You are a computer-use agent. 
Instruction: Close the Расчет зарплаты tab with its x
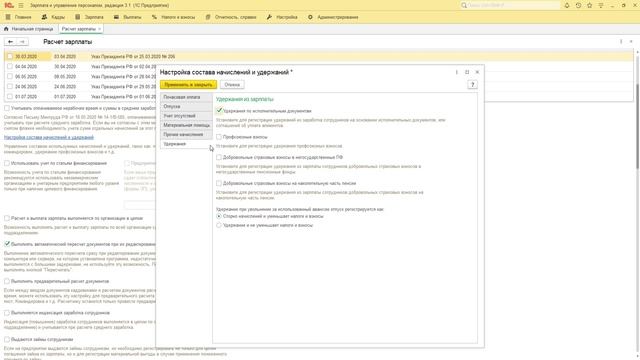click(x=99, y=29)
